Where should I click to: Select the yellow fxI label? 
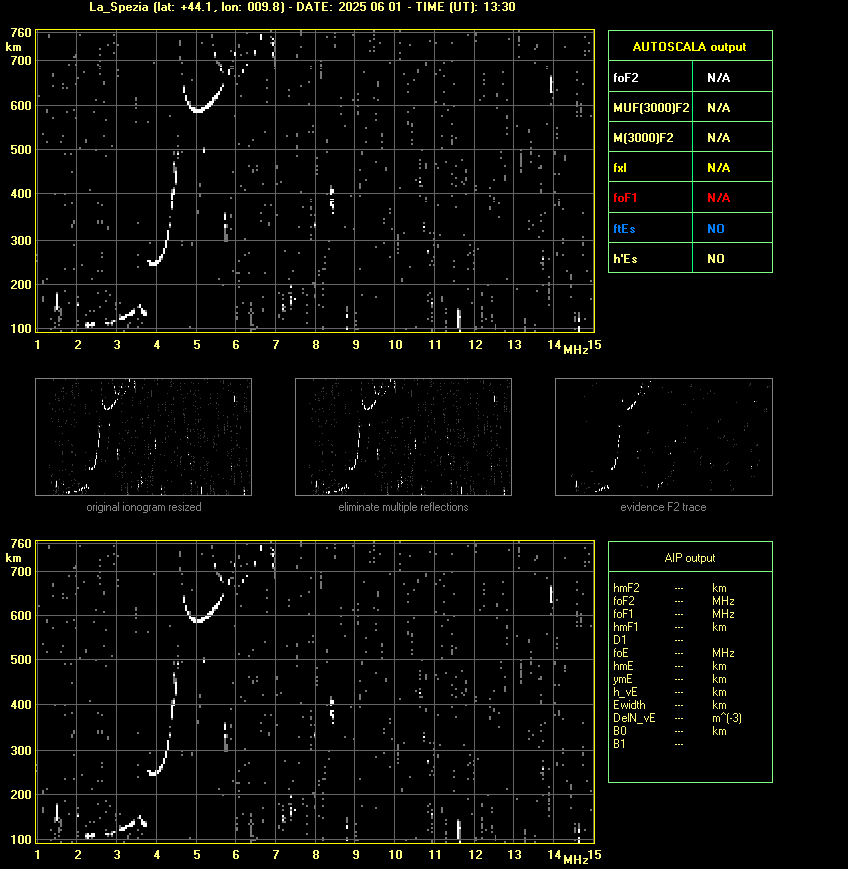pos(620,167)
